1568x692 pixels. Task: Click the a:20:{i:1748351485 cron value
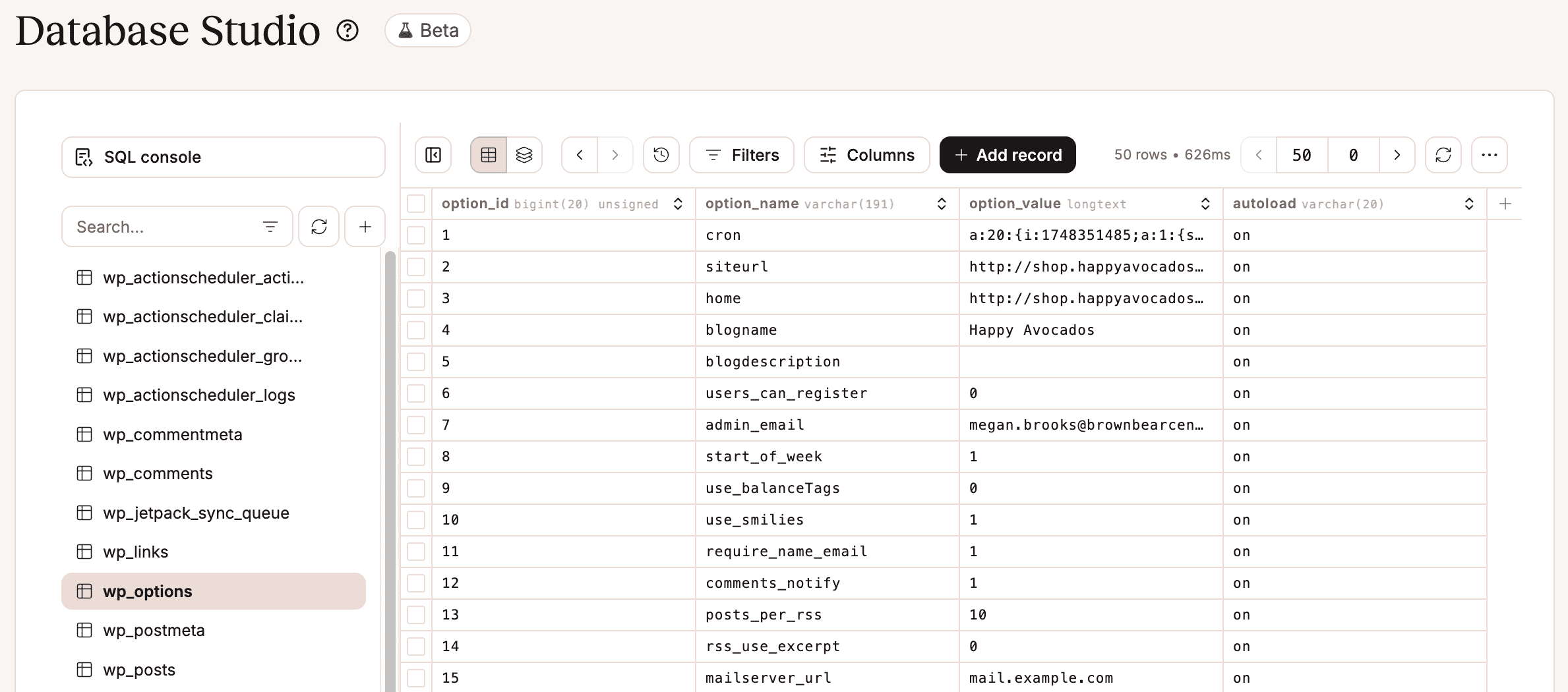point(1091,235)
